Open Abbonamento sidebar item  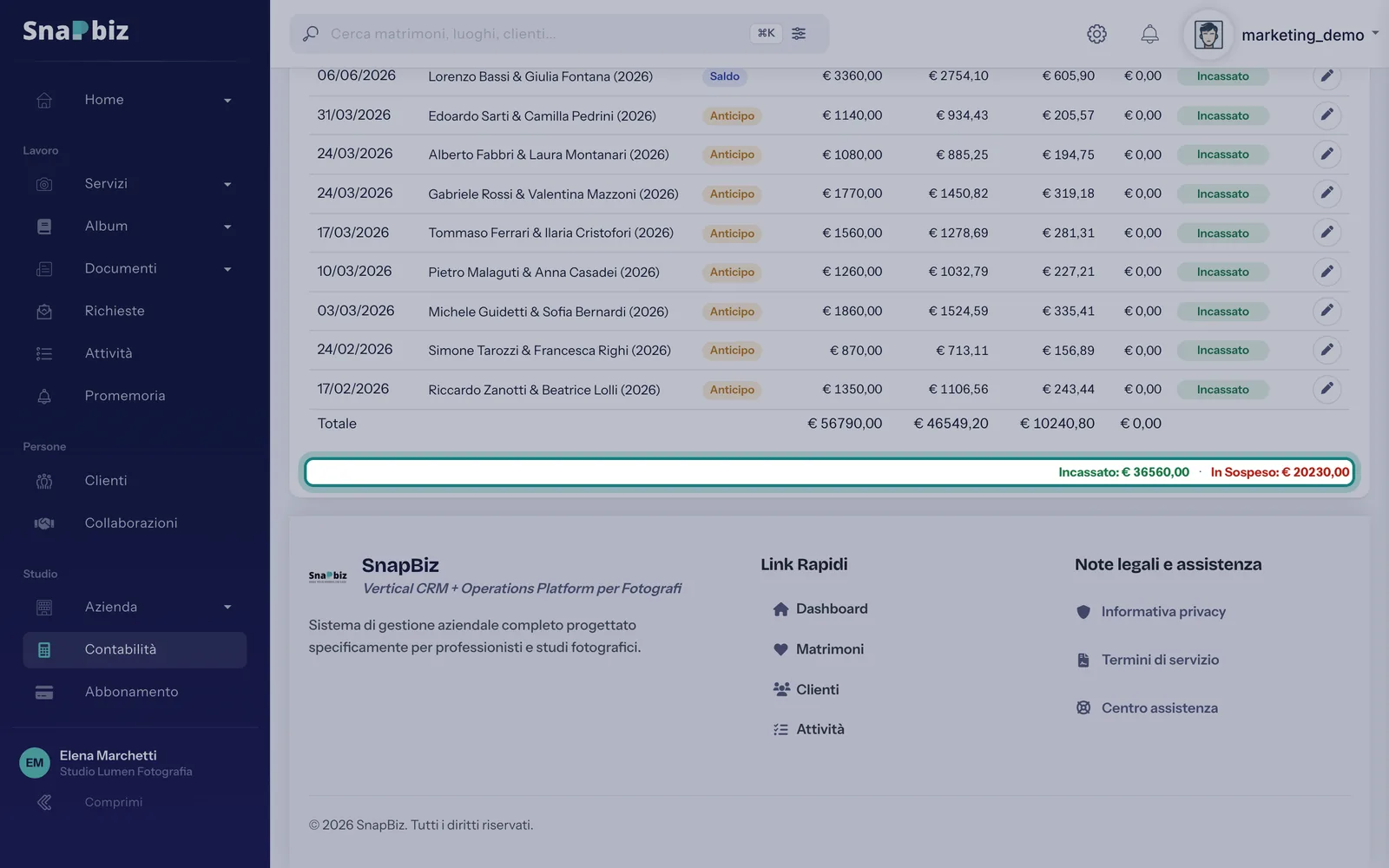pos(135,692)
